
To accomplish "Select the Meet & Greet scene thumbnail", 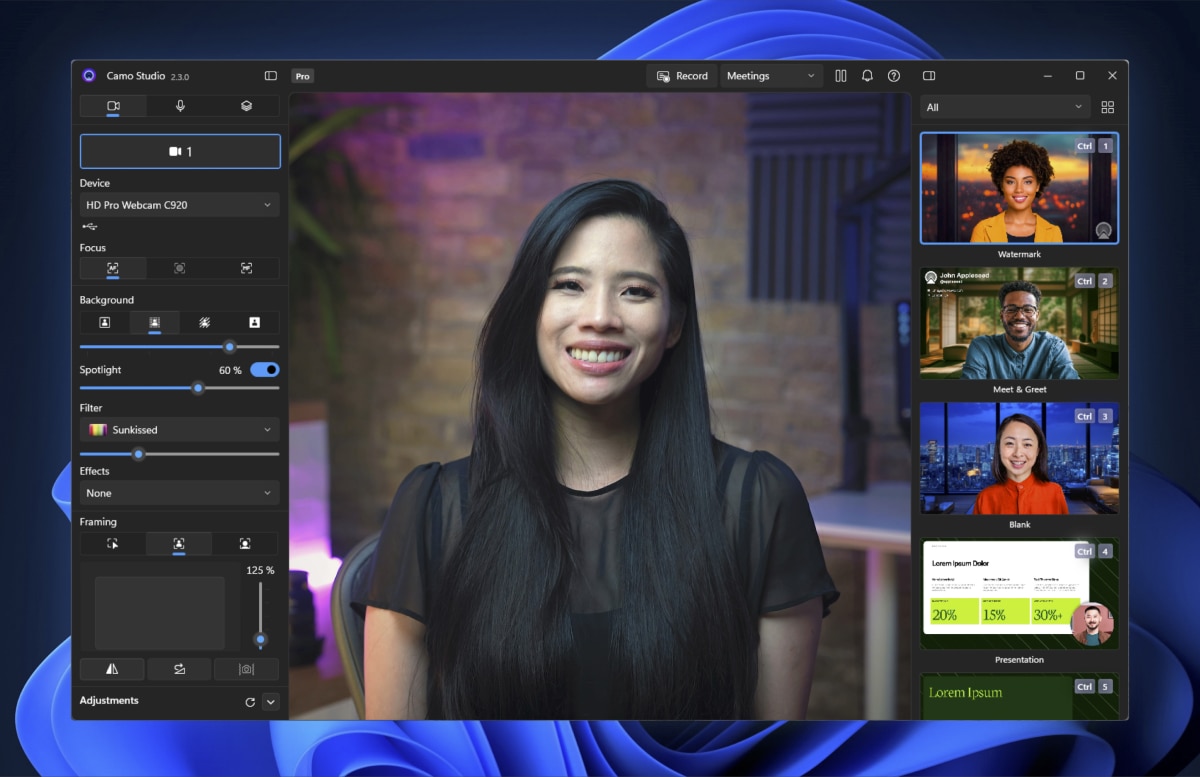I will 1019,323.
